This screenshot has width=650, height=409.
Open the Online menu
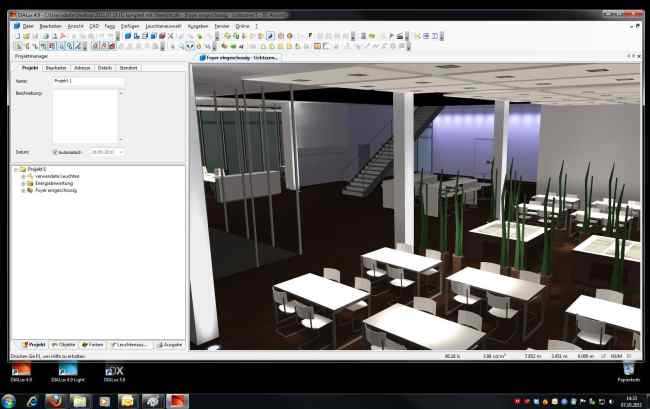click(x=243, y=26)
